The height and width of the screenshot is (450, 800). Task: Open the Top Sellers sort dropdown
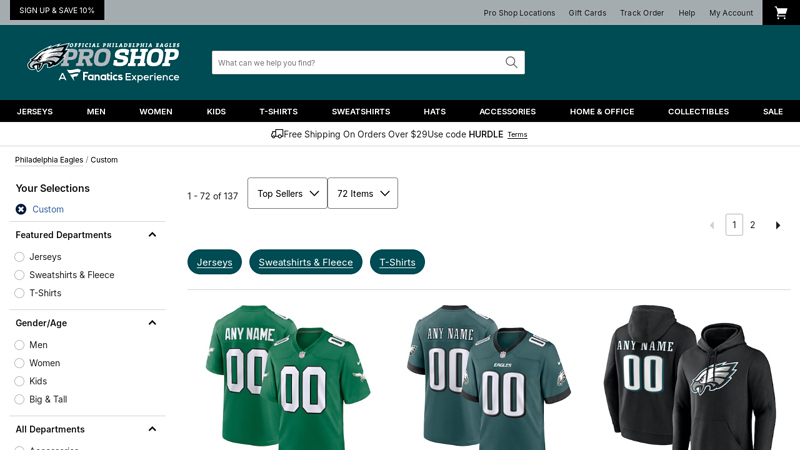(x=287, y=193)
